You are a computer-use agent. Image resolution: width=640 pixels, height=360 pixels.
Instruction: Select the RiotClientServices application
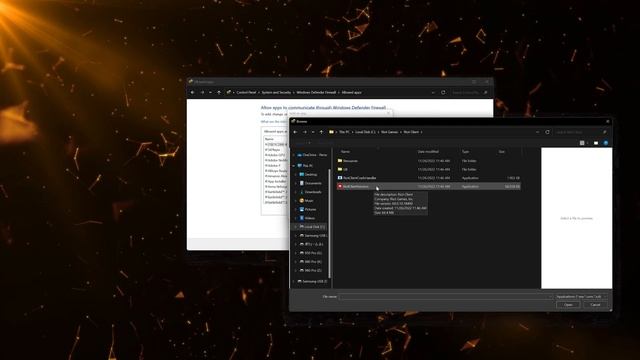pyautogui.click(x=429, y=187)
